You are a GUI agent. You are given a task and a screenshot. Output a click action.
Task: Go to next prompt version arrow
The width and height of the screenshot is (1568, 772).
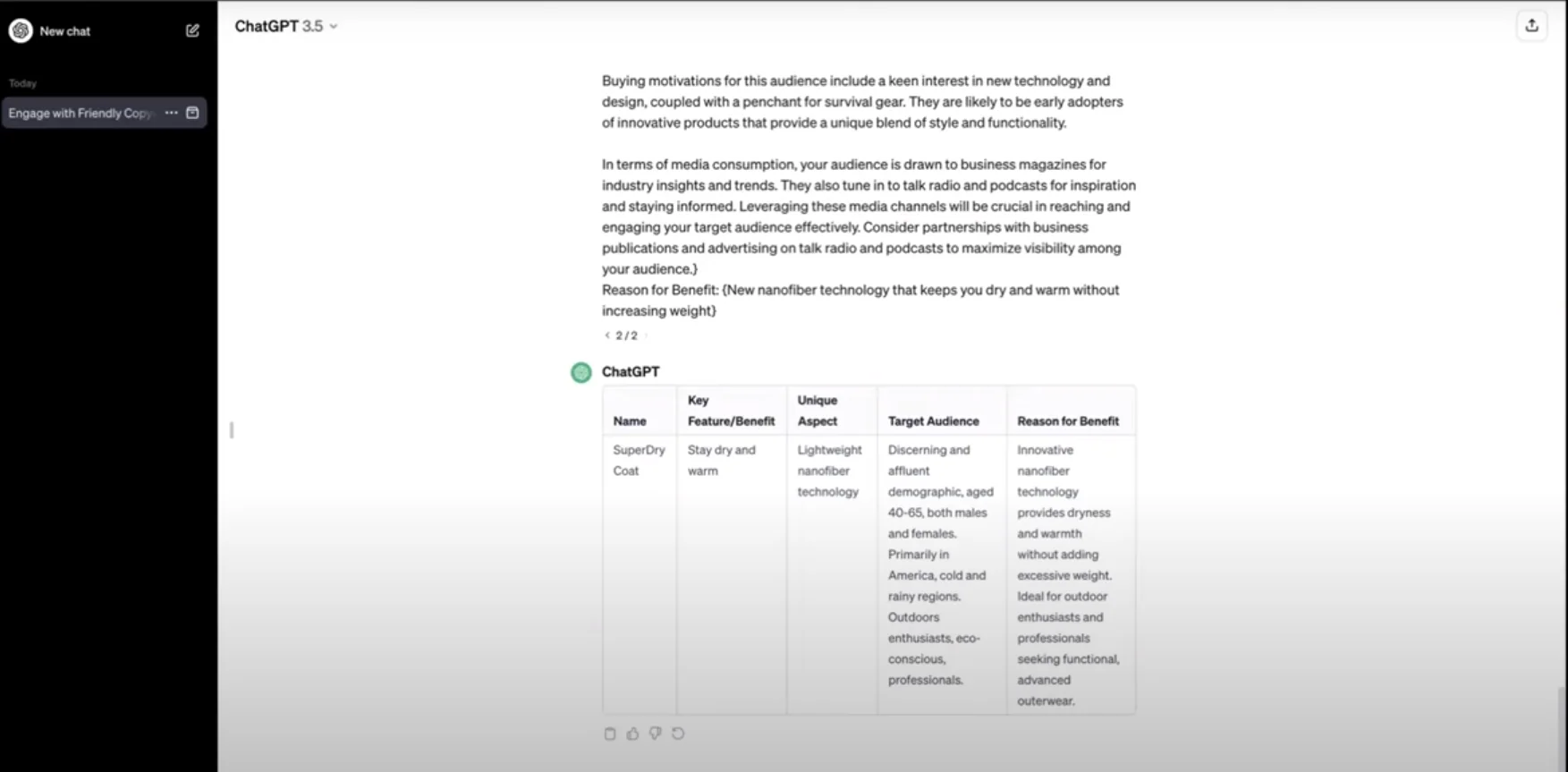tap(646, 335)
